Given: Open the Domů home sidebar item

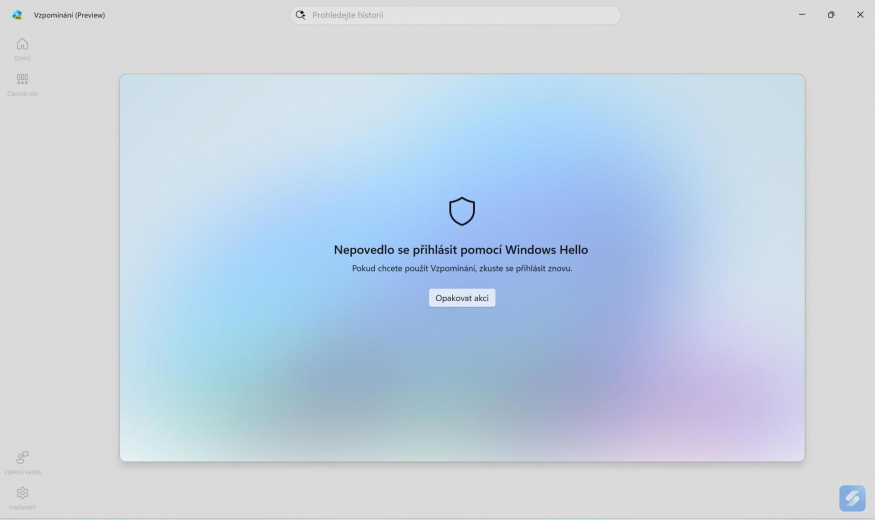Looking at the screenshot, I should coord(22,49).
